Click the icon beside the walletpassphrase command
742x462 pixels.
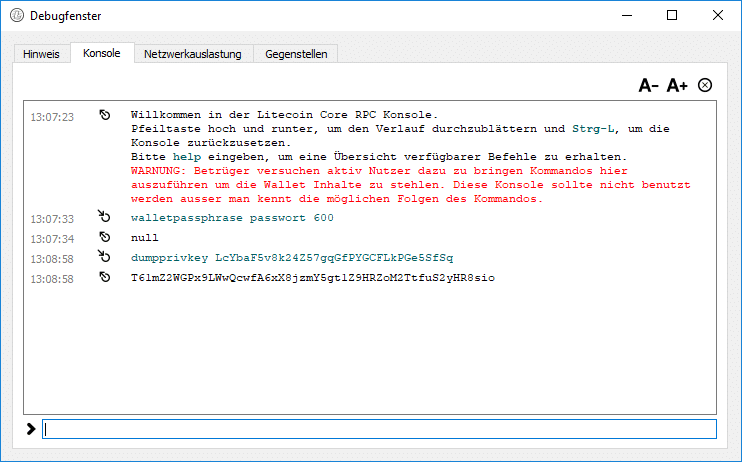pyautogui.click(x=105, y=217)
